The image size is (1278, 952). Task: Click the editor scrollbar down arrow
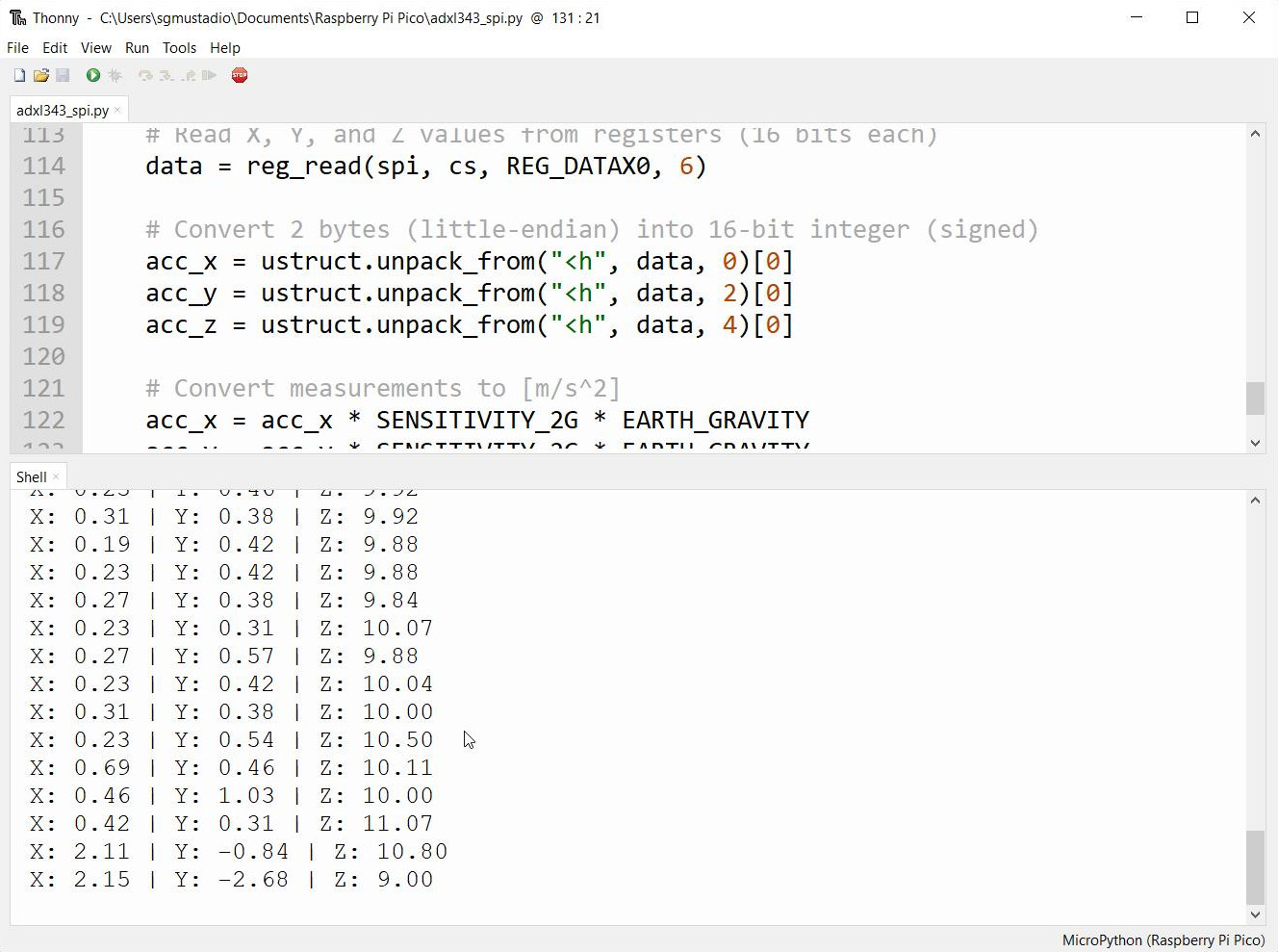pyautogui.click(x=1255, y=443)
